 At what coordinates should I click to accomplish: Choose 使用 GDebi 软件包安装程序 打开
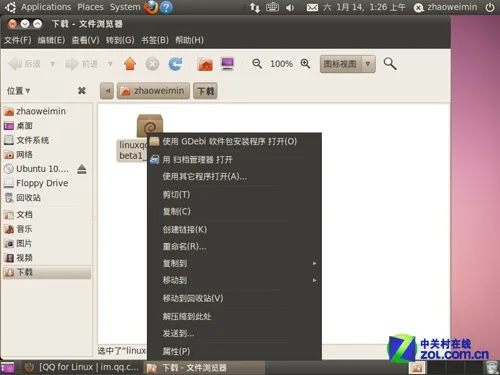(x=234, y=141)
